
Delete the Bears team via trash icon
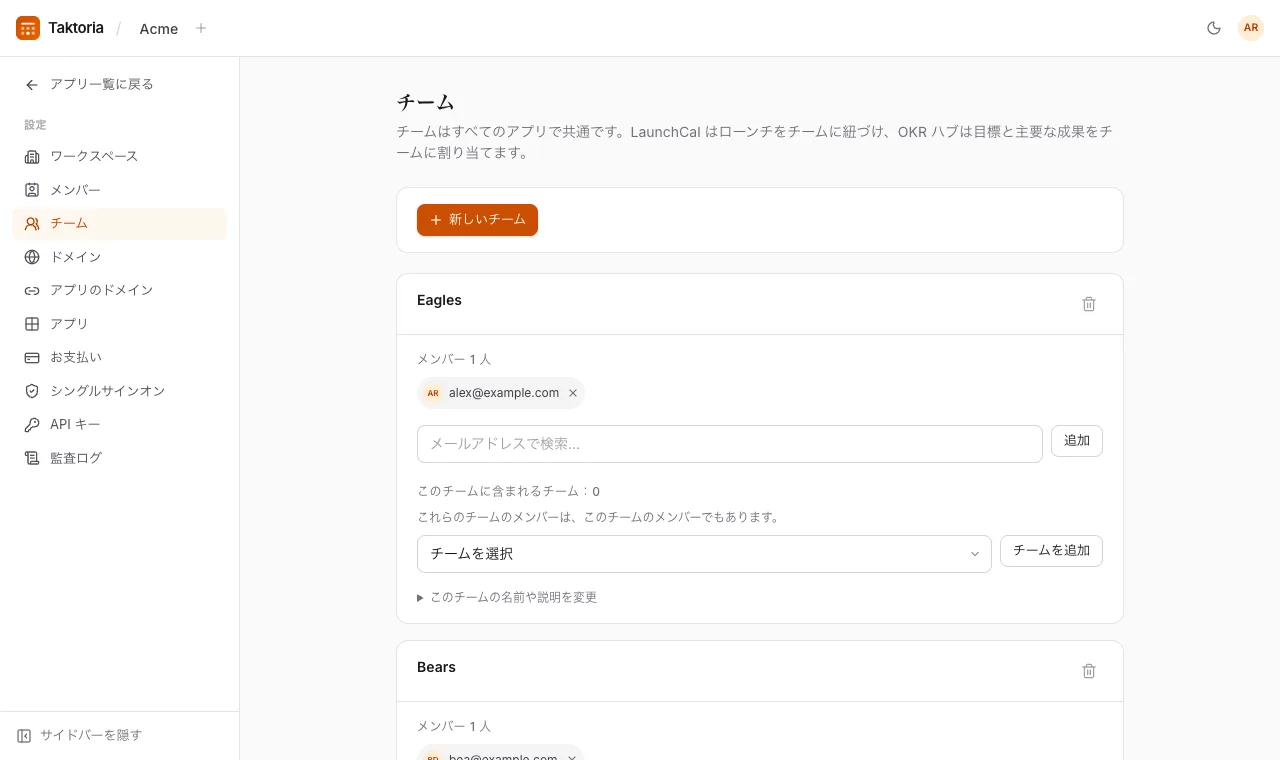pos(1089,671)
